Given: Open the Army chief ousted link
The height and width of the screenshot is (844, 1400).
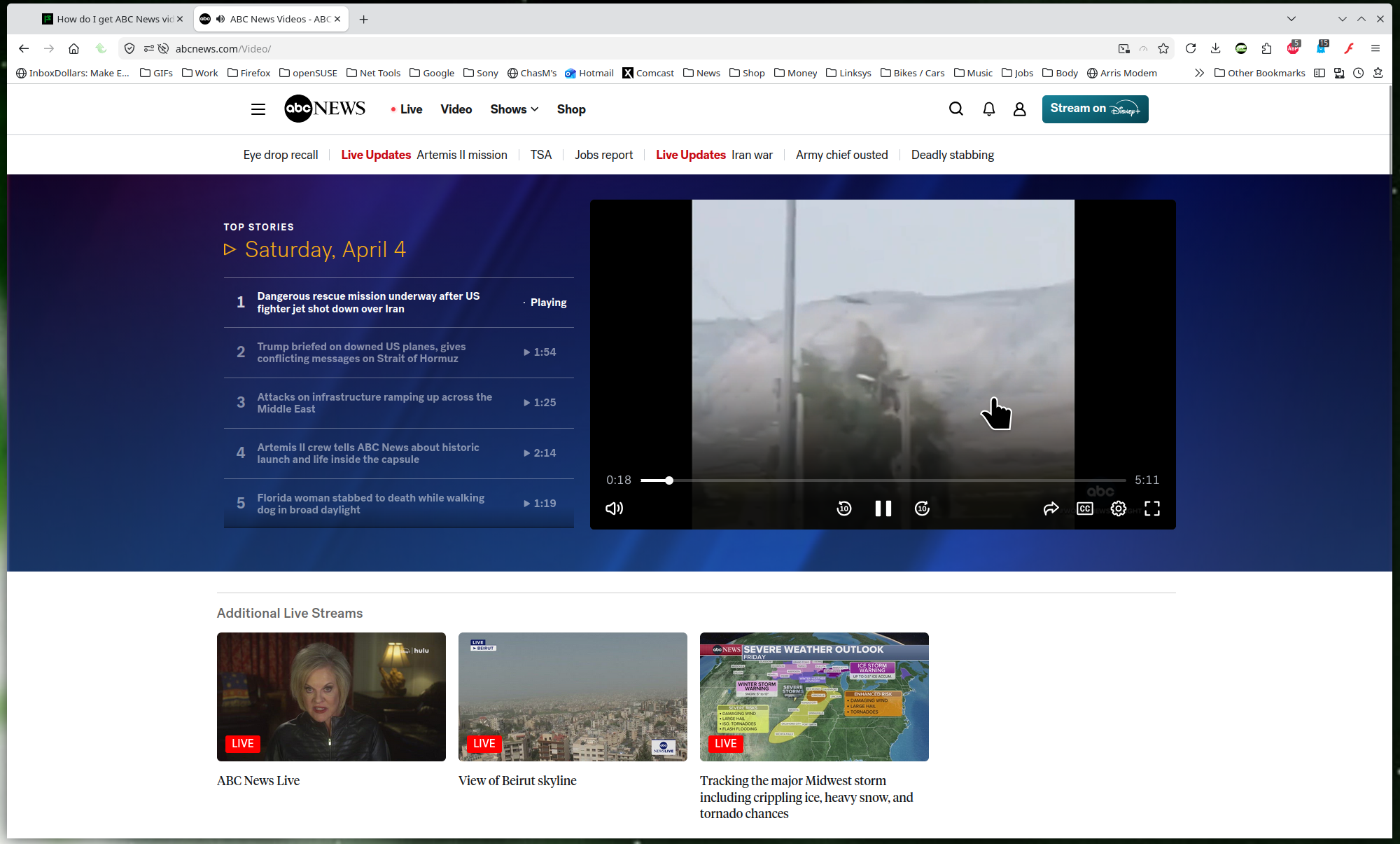Looking at the screenshot, I should [x=841, y=155].
